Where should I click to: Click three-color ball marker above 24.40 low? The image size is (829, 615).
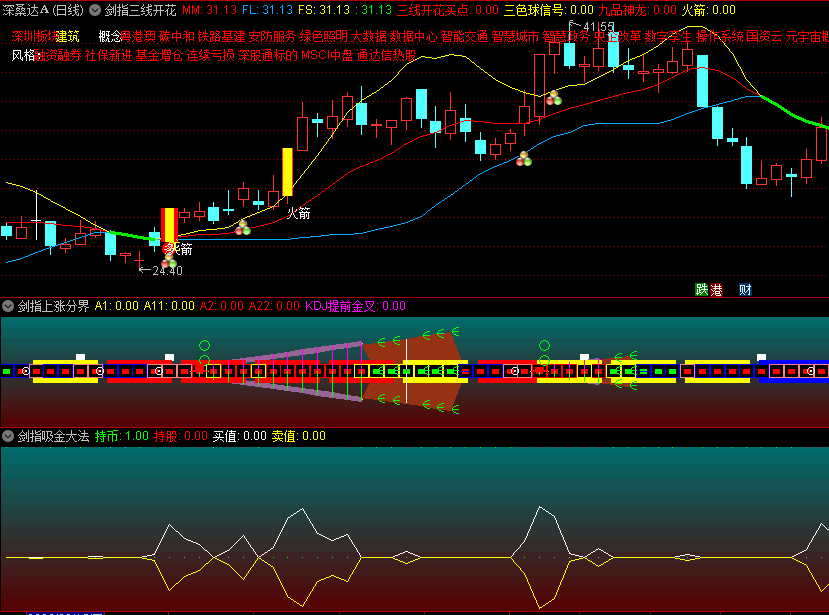click(x=169, y=261)
